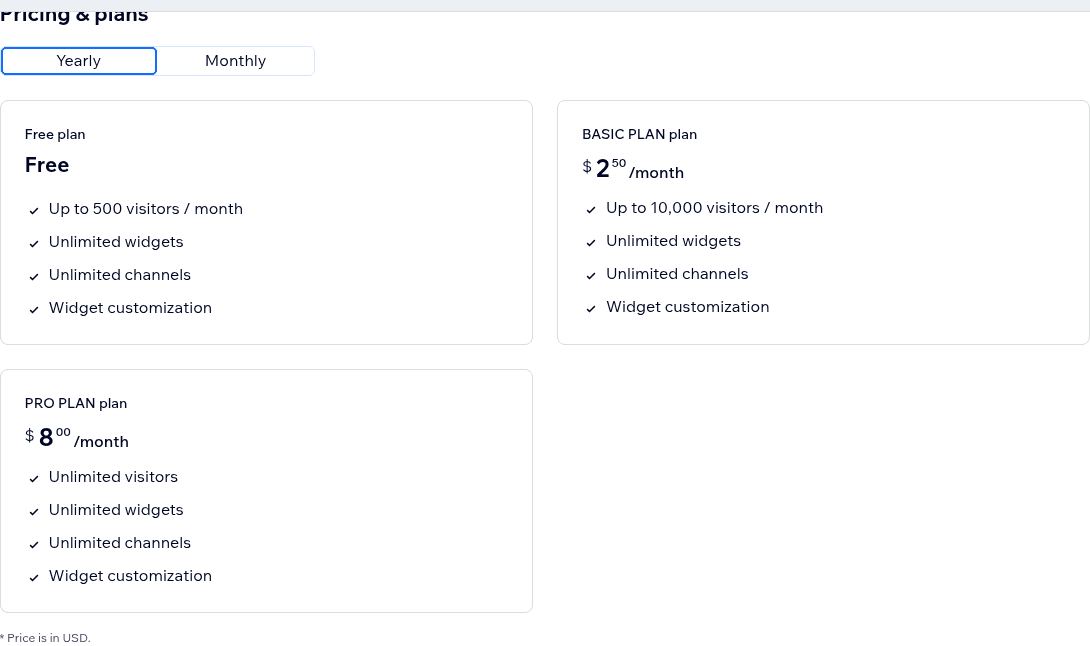
Task: Click BASIC plan 'Unlimited channels' feature
Action: tap(677, 274)
